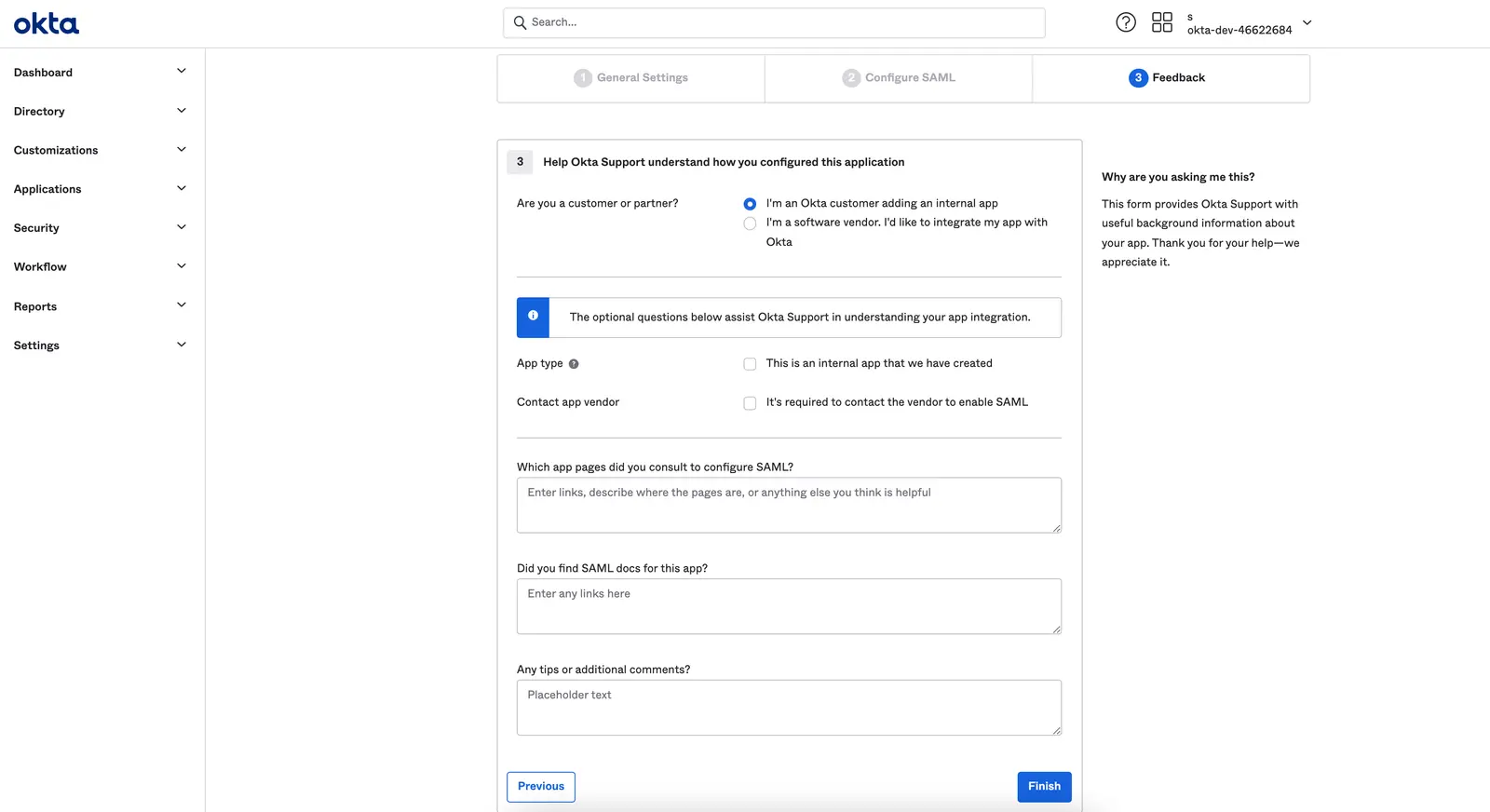The image size is (1490, 812).
Task: Click the 'Which app pages did you consult' text area
Action: coord(789,506)
